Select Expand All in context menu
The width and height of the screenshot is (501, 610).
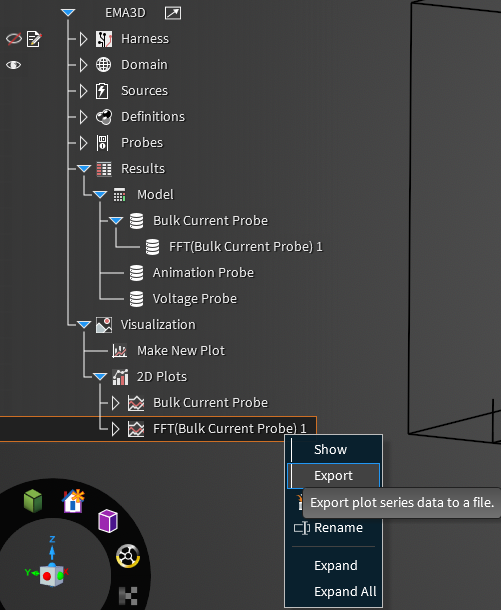click(345, 592)
